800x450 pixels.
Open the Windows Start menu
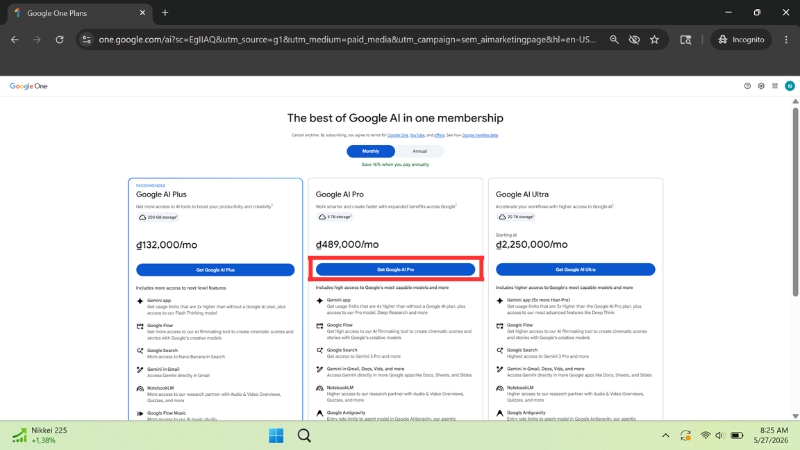[x=276, y=436]
